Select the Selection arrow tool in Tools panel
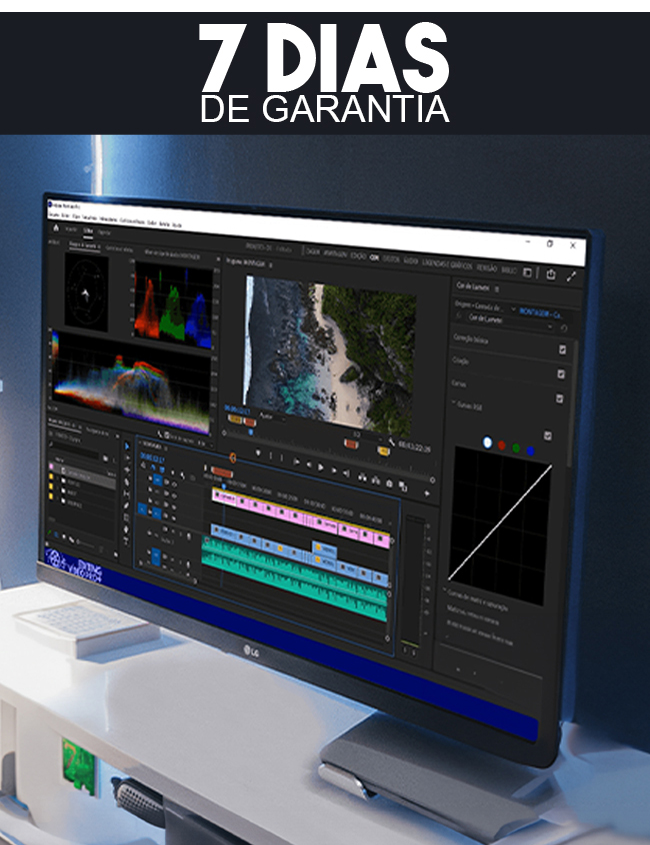Image resolution: width=650 pixels, height=845 pixels. click(x=127, y=446)
